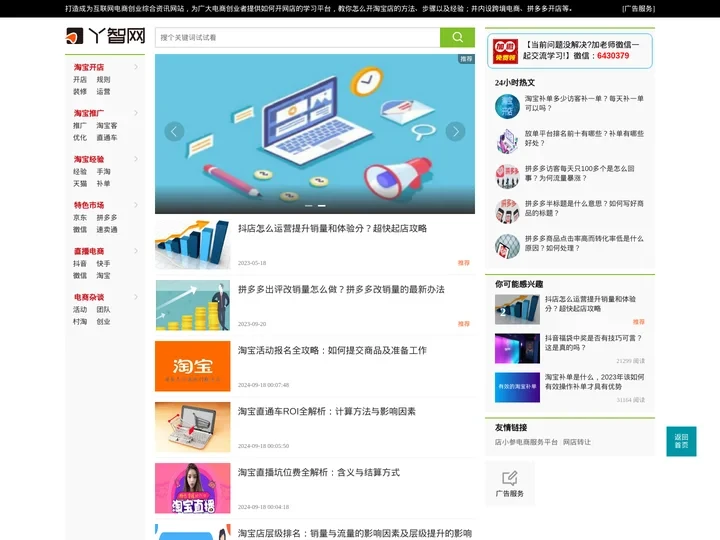Open the 丫智网 site logo

[106, 36]
